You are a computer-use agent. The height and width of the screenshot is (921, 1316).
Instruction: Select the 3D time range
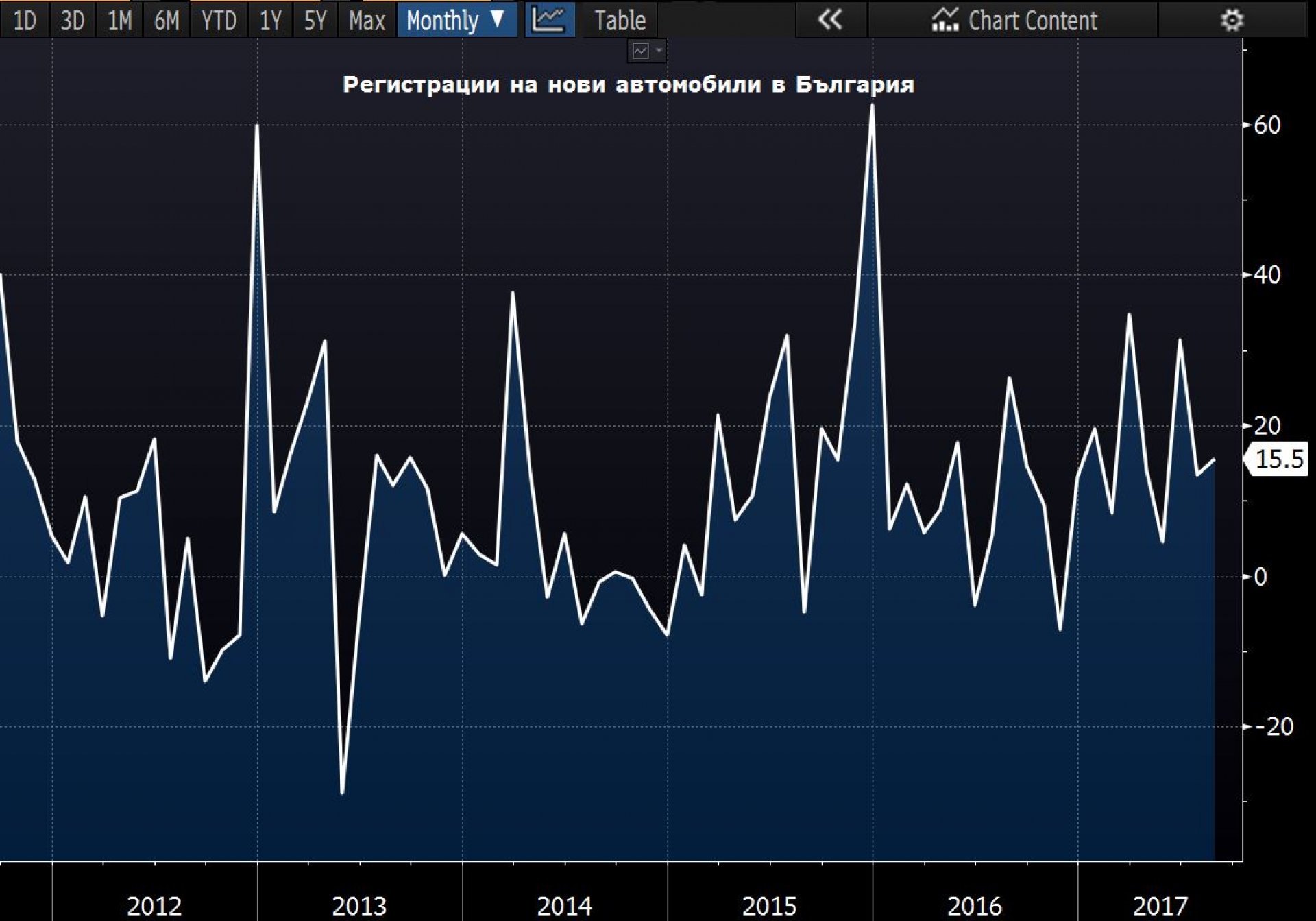(72, 21)
